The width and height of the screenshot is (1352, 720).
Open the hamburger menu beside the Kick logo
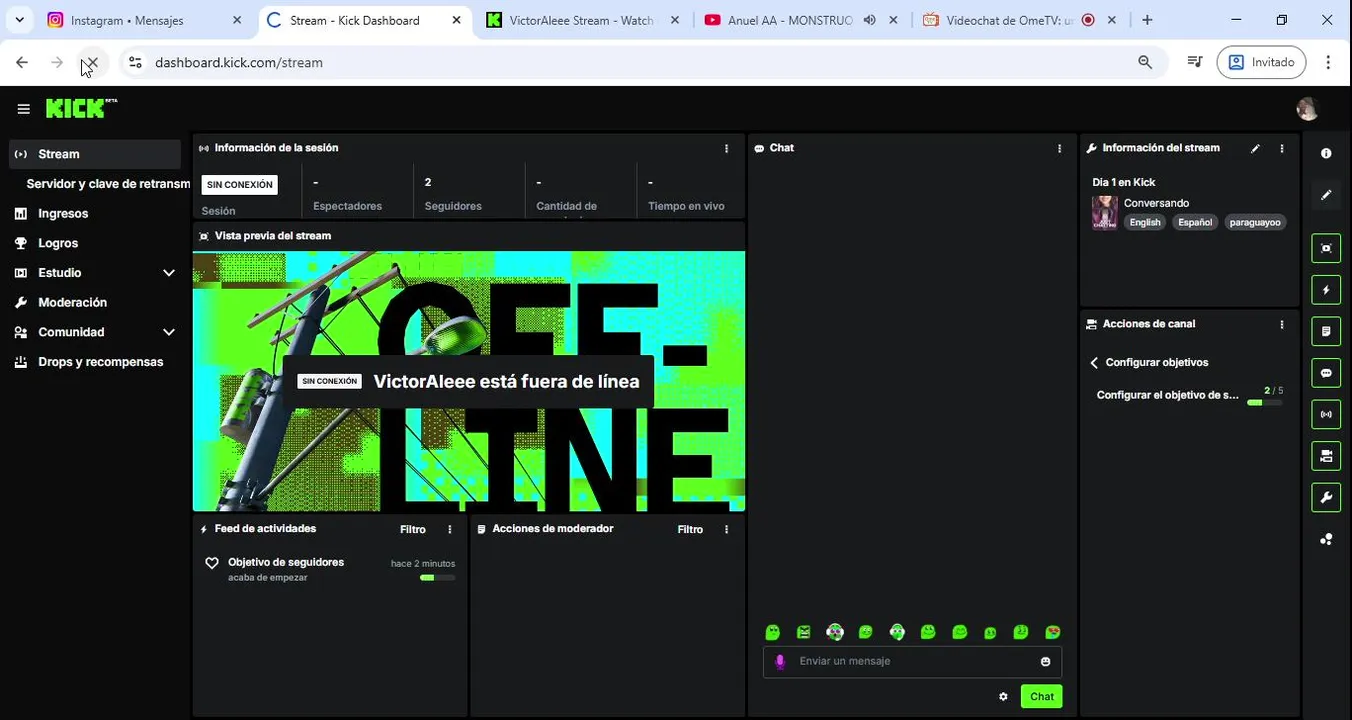(x=23, y=109)
